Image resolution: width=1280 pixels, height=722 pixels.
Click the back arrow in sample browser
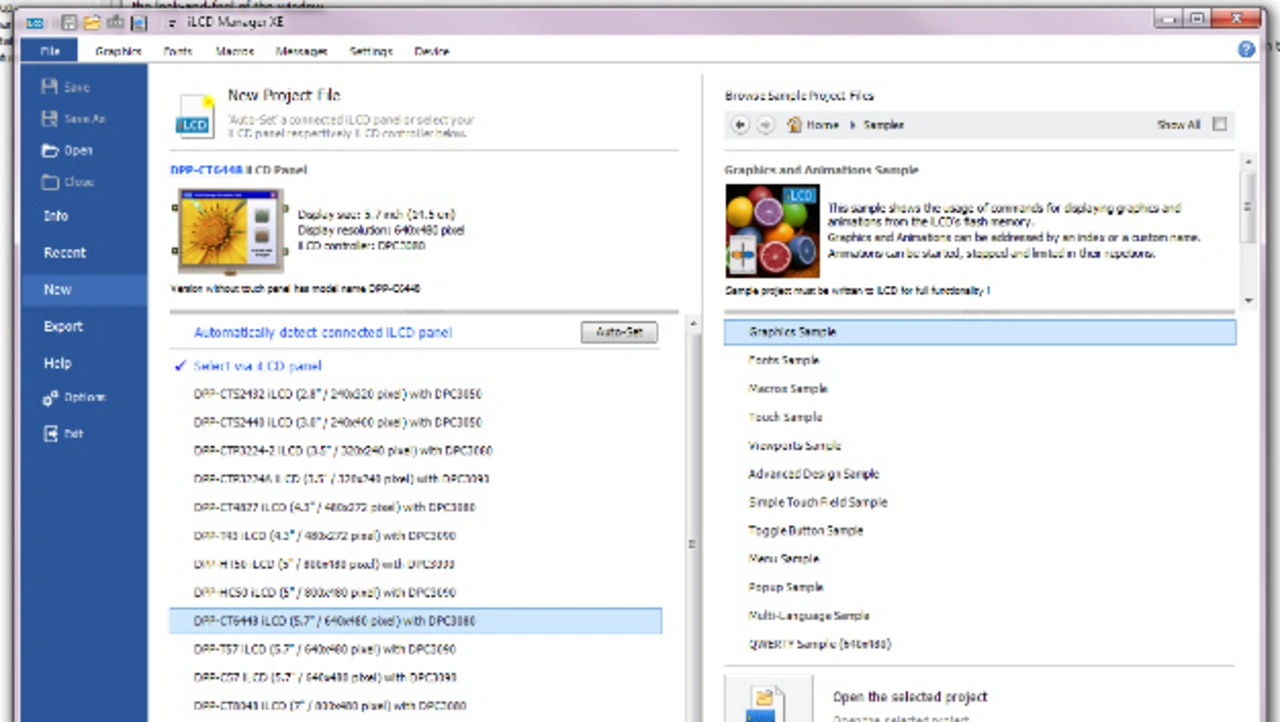[x=740, y=125]
